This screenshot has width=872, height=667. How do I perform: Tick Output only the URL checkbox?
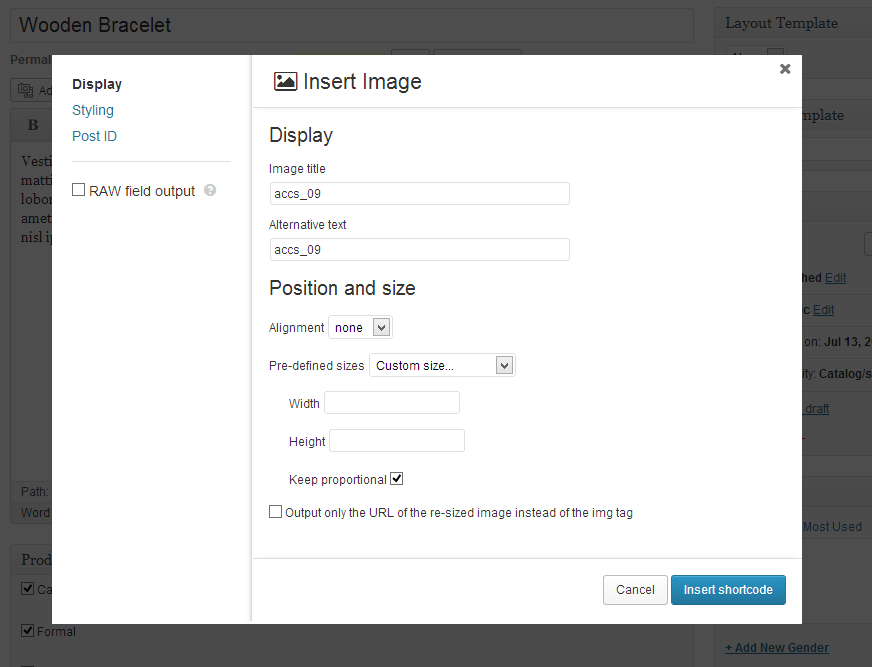tap(275, 511)
